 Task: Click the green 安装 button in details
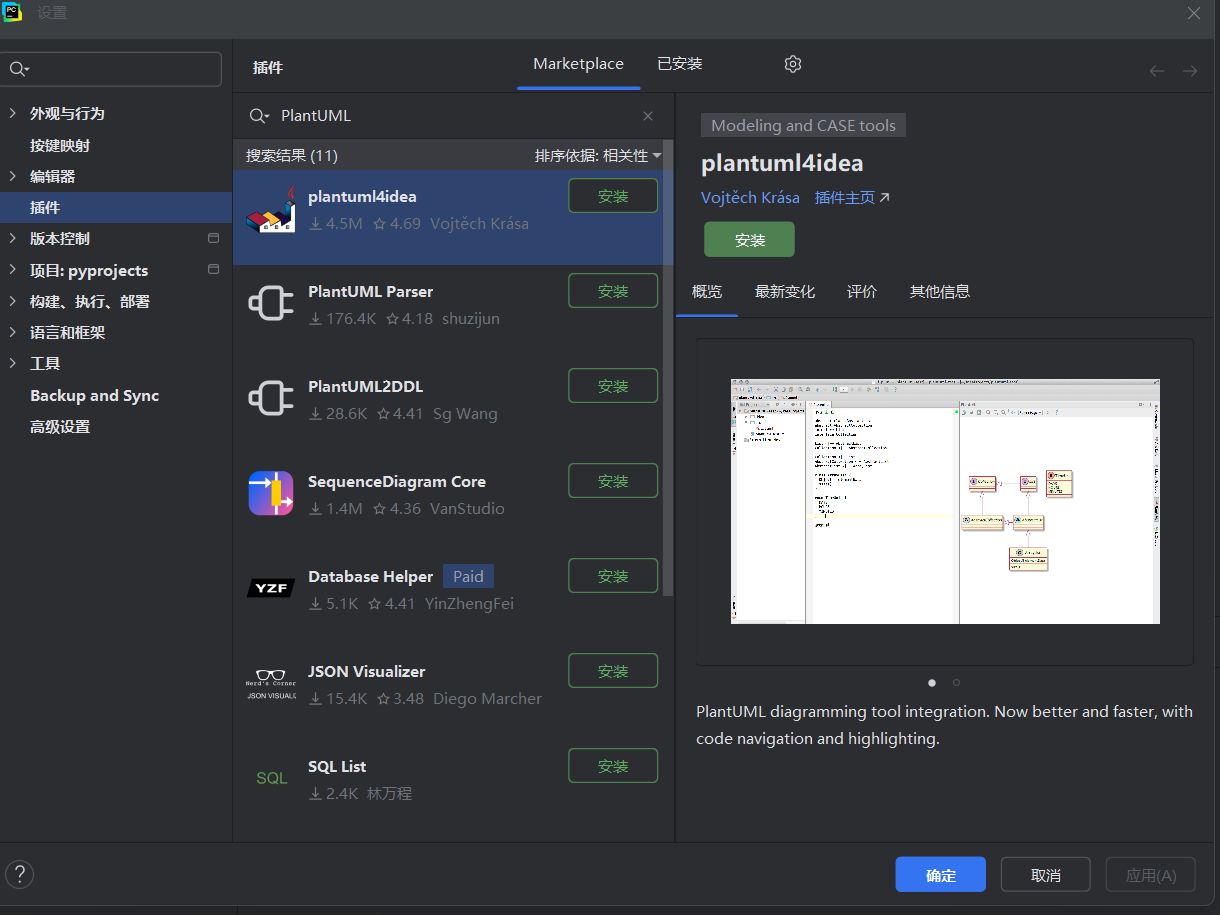749,240
